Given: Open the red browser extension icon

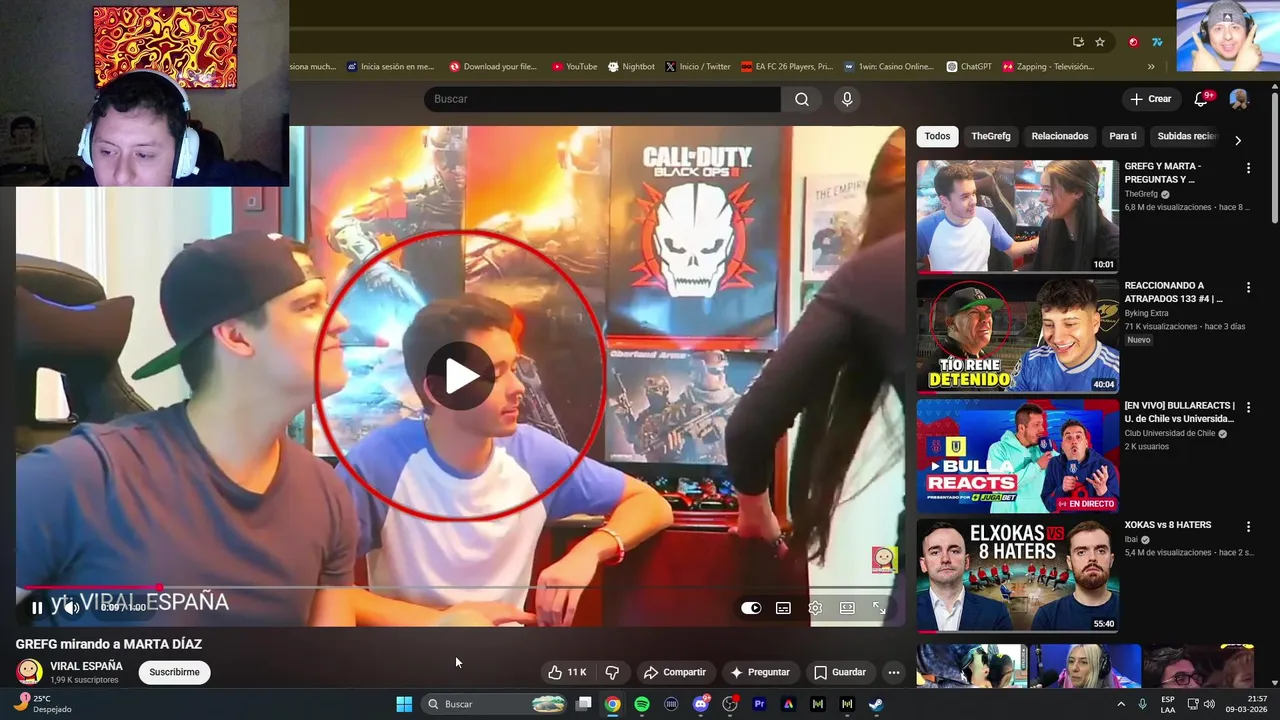Looking at the screenshot, I should pyautogui.click(x=1133, y=42).
